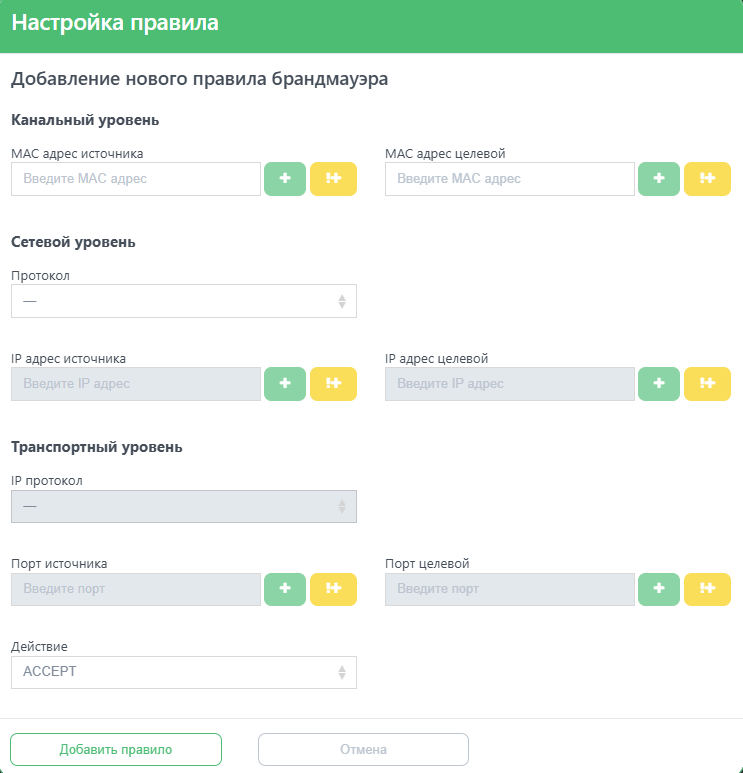The image size is (743, 773).
Task: Click the Отмена button
Action: [363, 749]
